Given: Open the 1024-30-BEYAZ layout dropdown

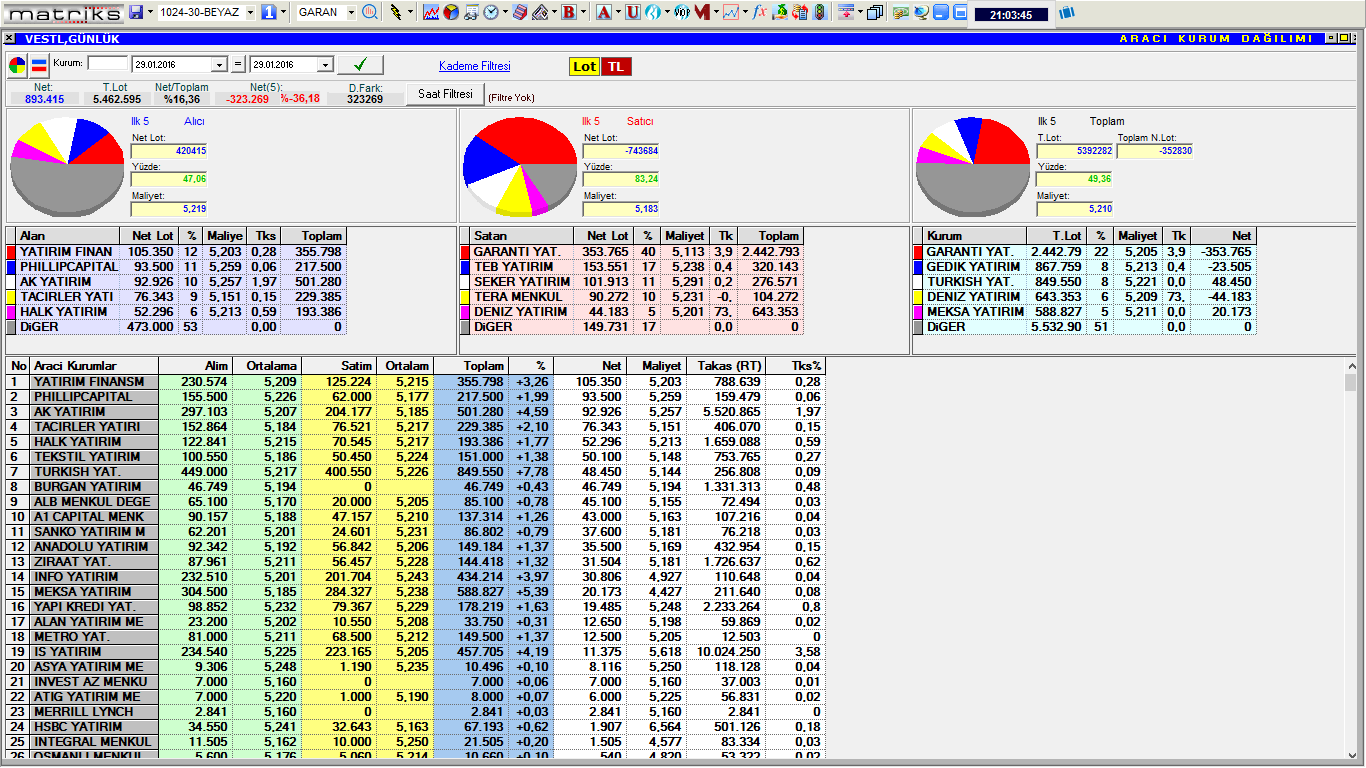Looking at the screenshot, I should click(248, 12).
